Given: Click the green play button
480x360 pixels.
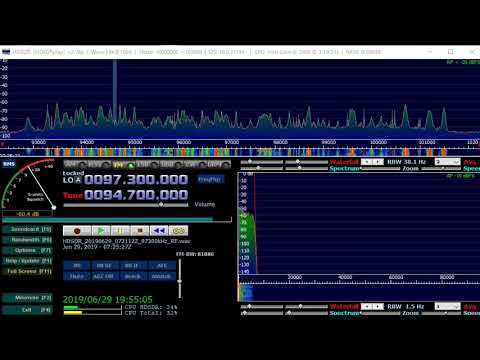Looking at the screenshot, I should click(x=101, y=231).
